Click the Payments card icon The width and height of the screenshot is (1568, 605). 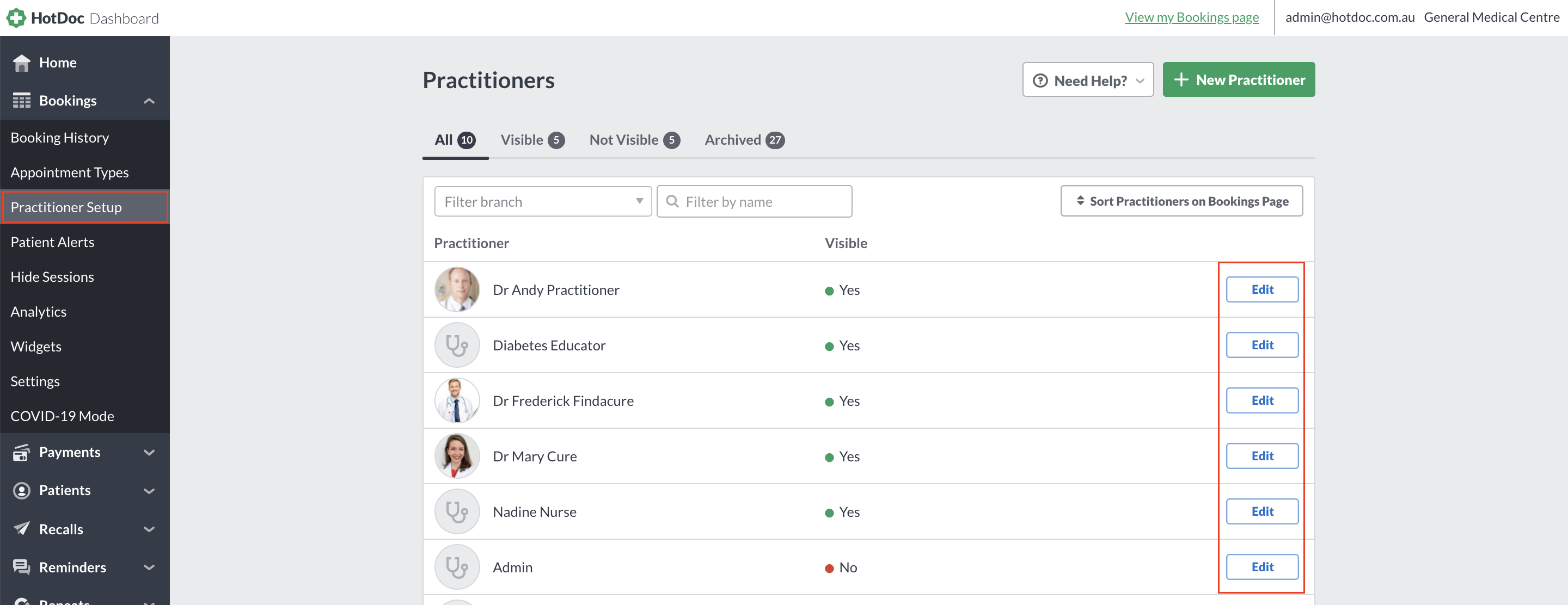[x=22, y=452]
